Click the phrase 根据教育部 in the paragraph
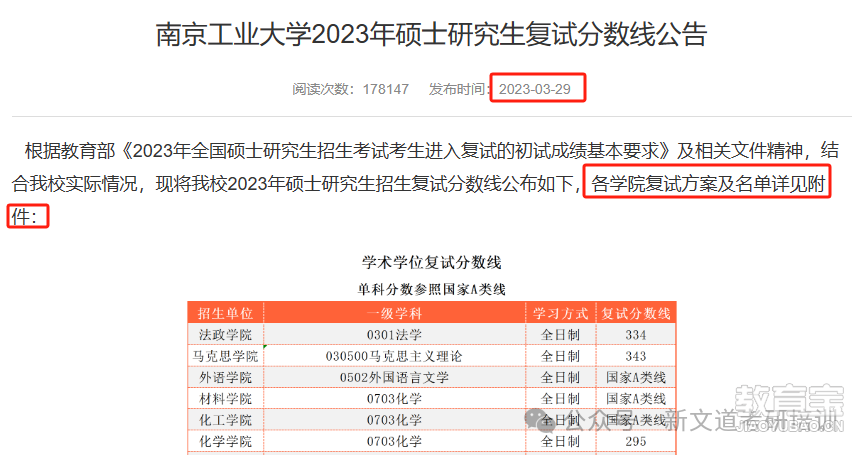Viewport: 865px width, 455px height. click(70, 151)
